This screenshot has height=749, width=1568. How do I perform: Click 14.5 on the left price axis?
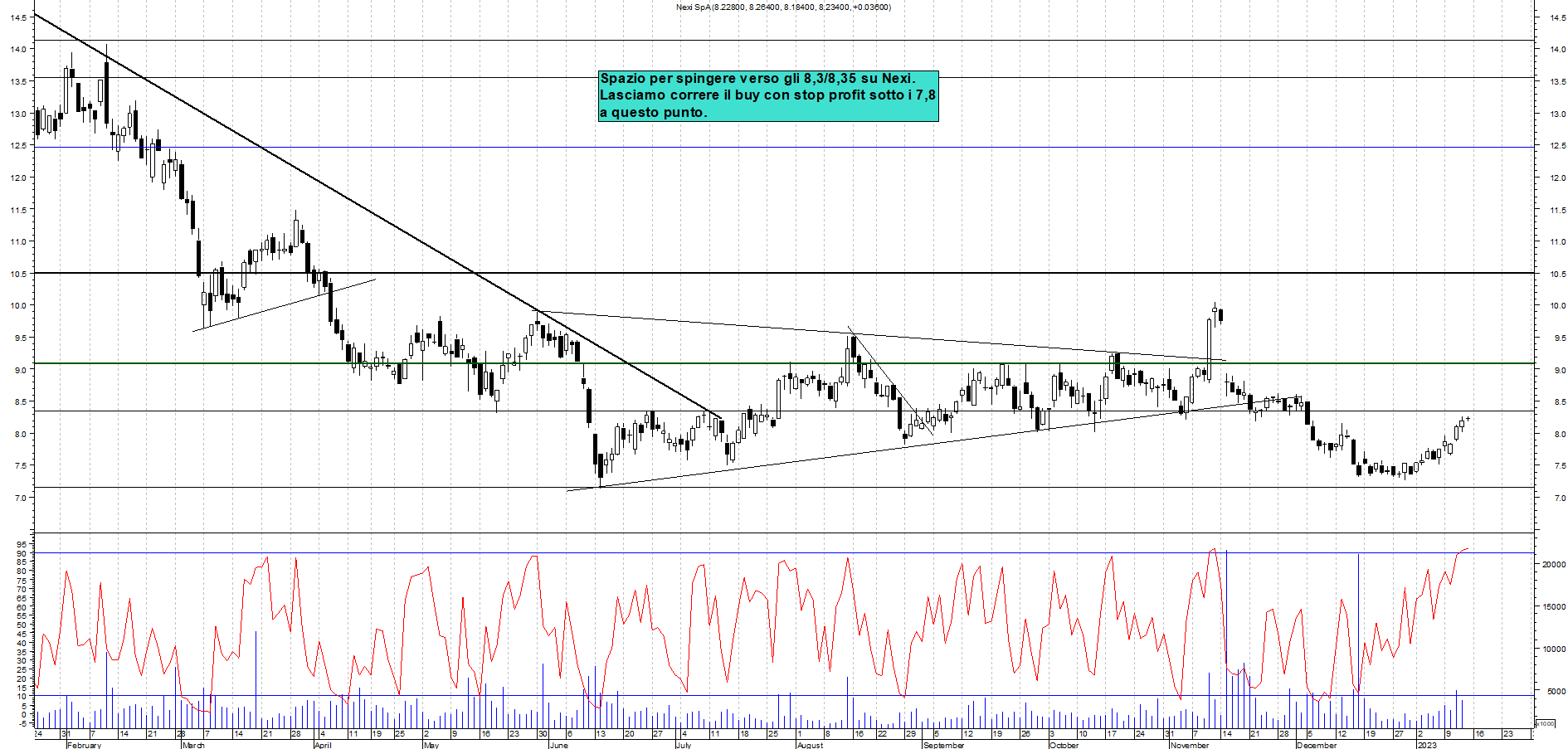(x=17, y=17)
